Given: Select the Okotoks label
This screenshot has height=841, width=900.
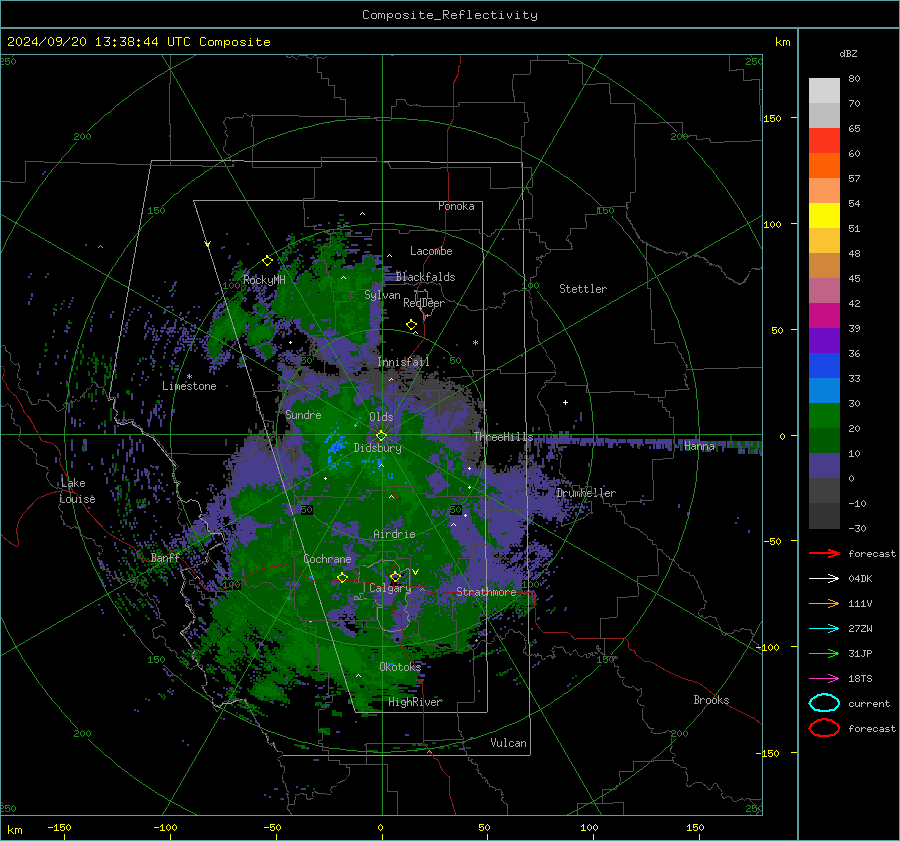Looking at the screenshot, I should [x=400, y=666].
